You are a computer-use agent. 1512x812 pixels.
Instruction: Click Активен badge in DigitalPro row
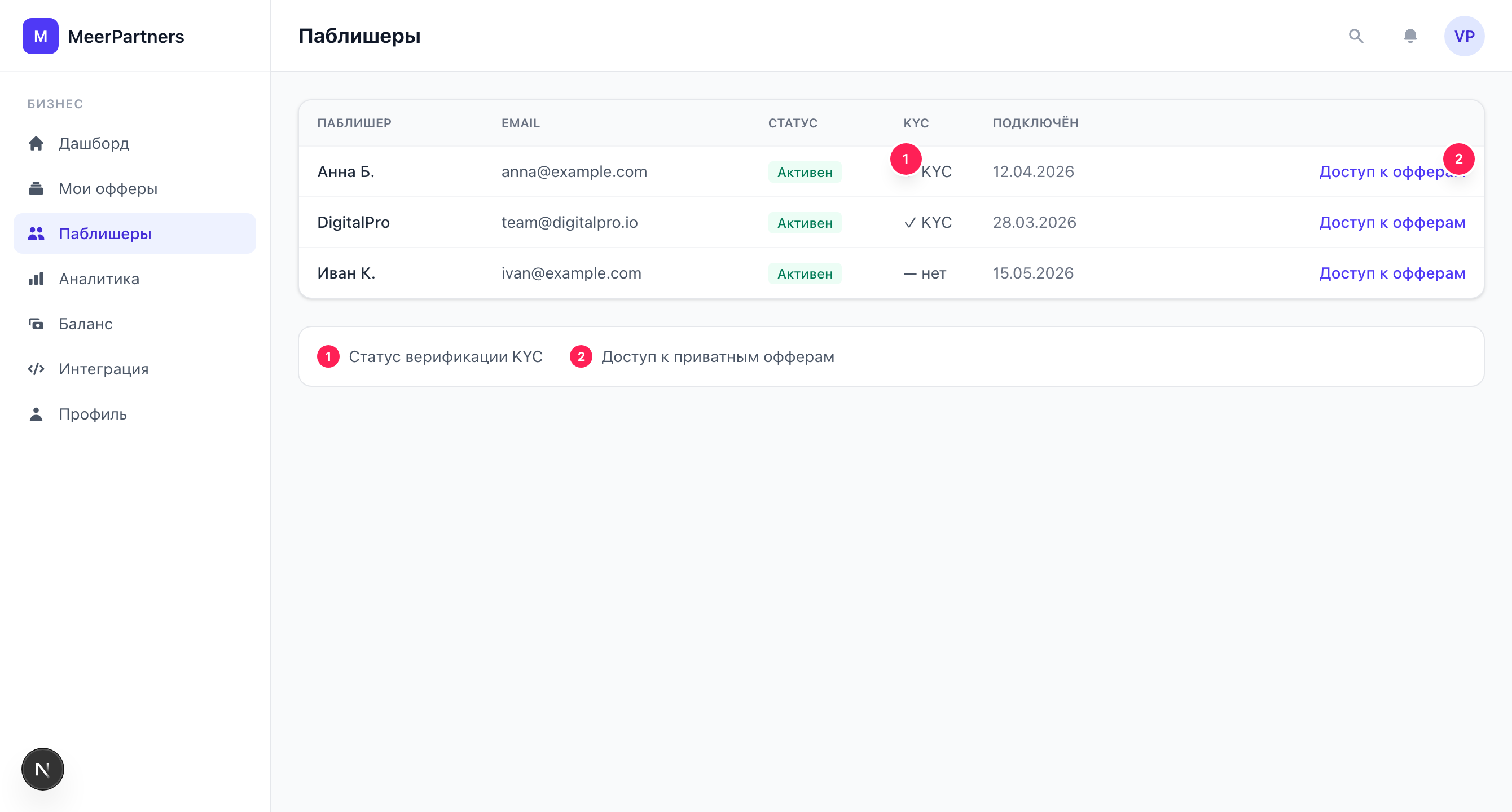[805, 223]
